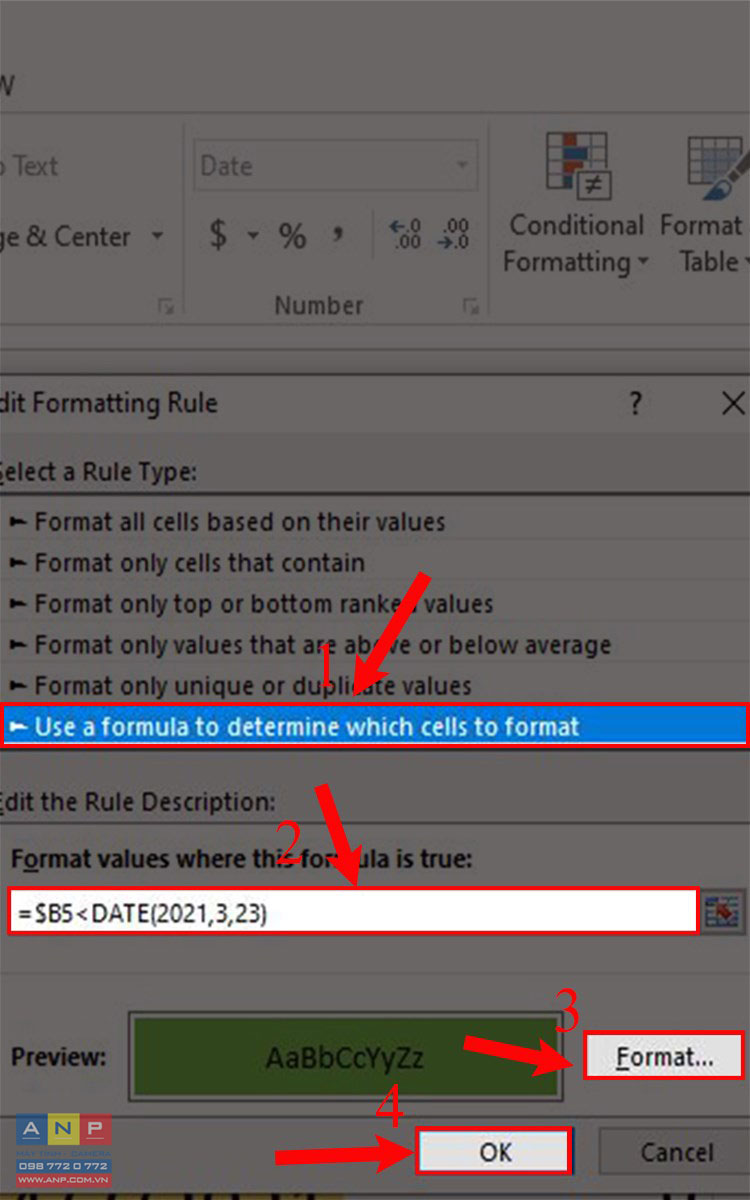Viewport: 750px width, 1200px height.
Task: Apply the accounting dollar number format
Action: (x=218, y=236)
